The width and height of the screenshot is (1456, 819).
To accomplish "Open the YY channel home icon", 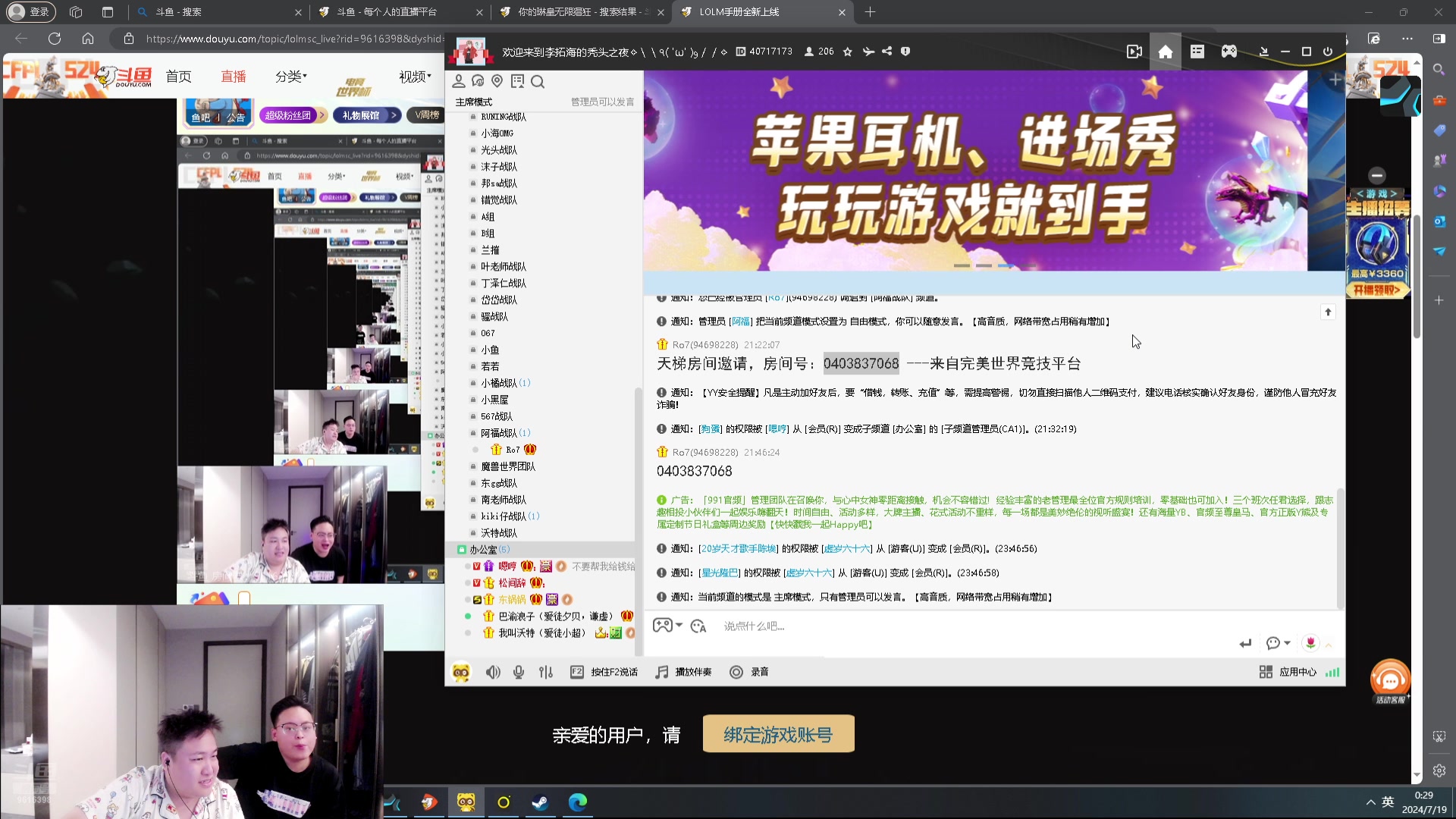I will click(x=1166, y=52).
